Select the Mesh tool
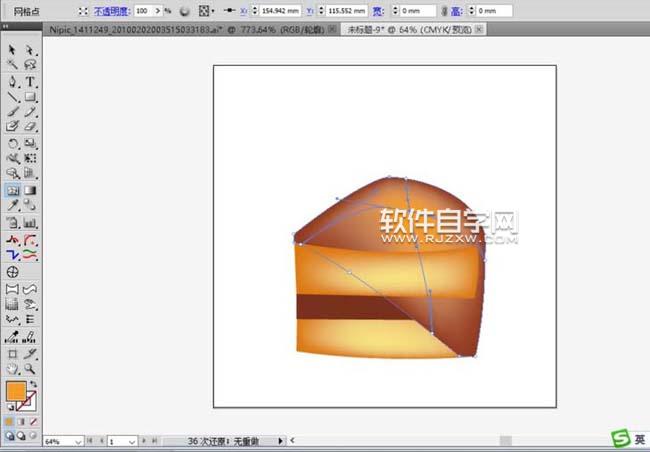Screen dimensions: 650x452 coord(13,190)
